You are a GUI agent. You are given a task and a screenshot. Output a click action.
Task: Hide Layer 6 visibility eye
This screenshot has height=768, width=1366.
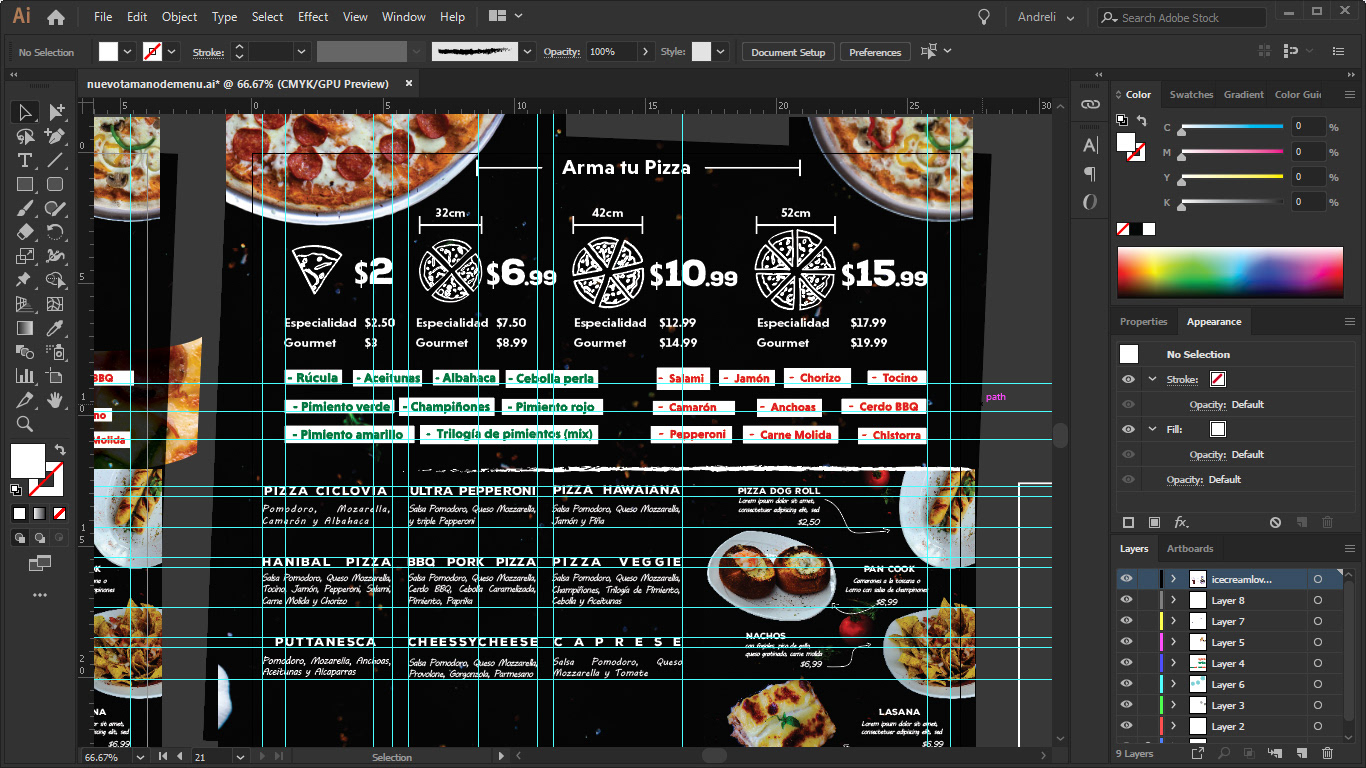click(x=1127, y=684)
